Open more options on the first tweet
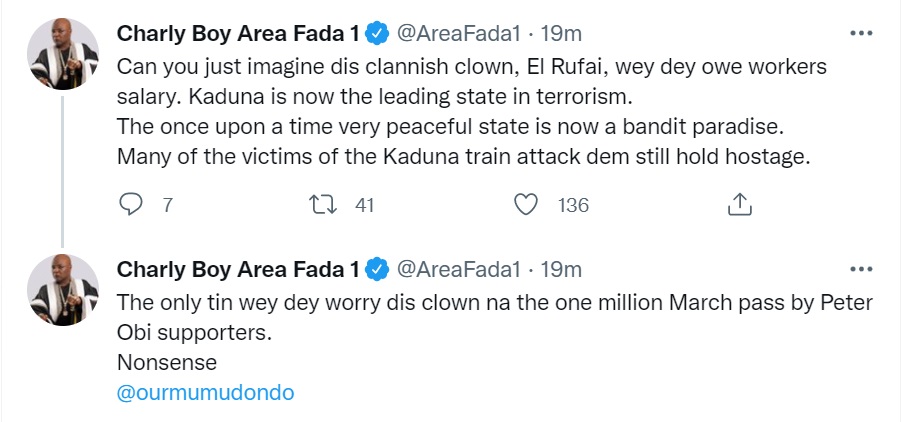 pos(860,33)
